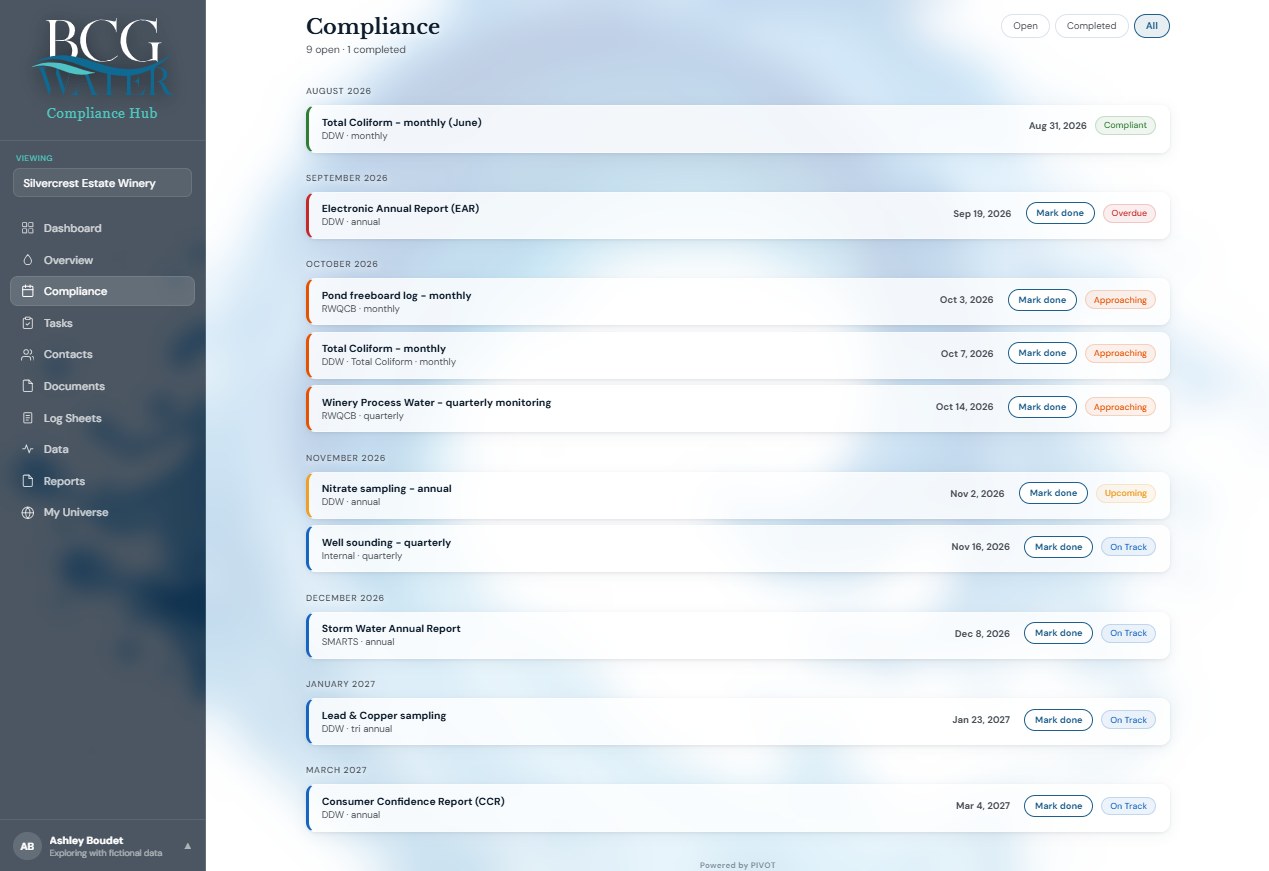Click the Upcoming status badge
Screen dimensions: 1269x871
click(1126, 493)
